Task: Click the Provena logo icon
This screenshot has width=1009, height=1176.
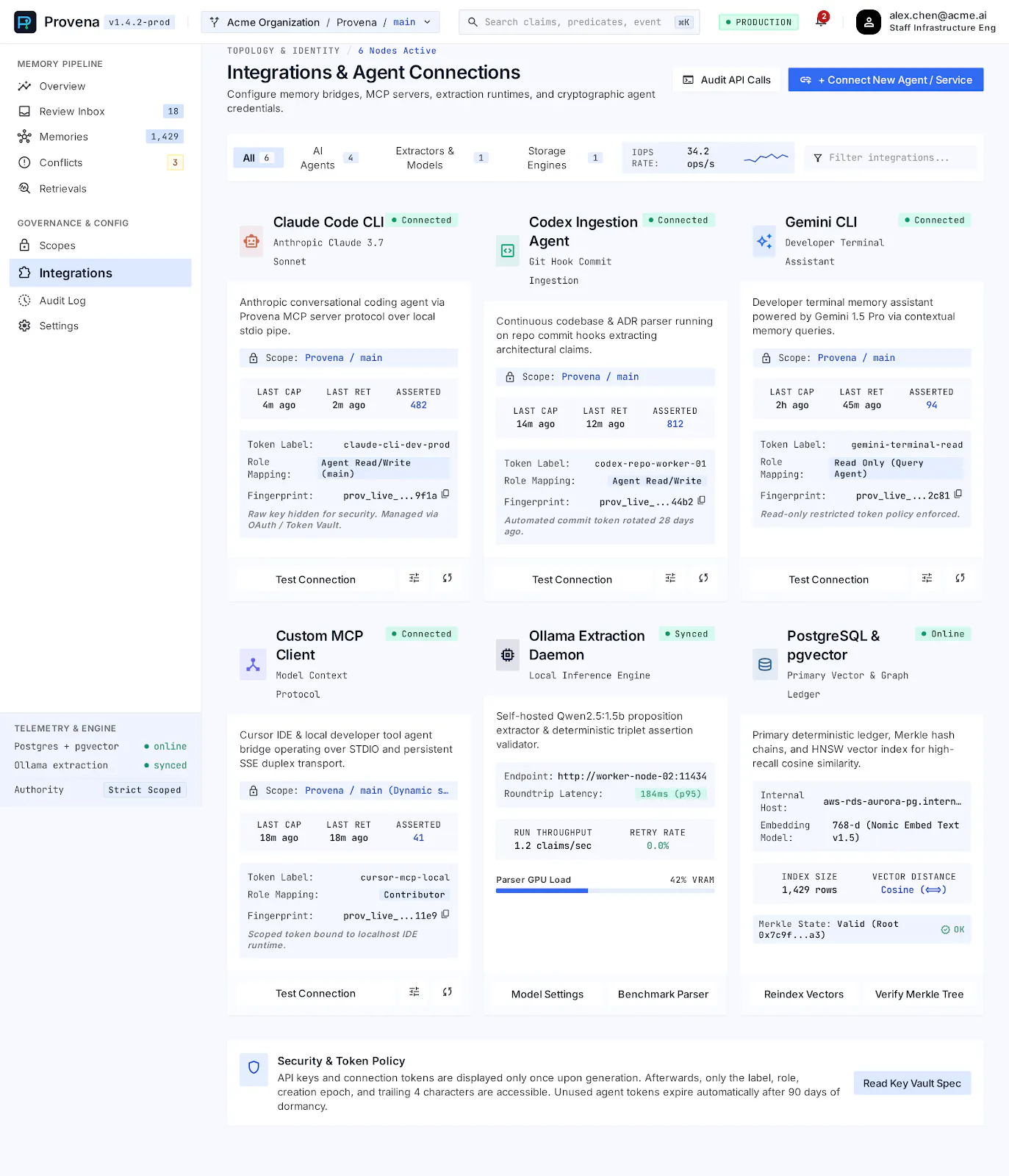Action: pos(25,22)
